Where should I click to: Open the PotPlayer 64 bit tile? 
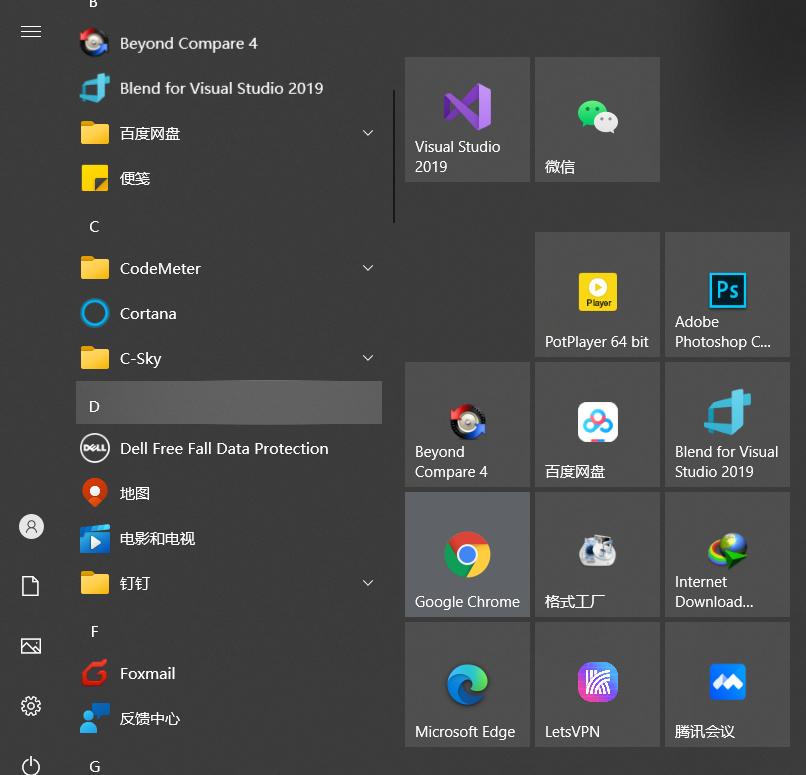597,295
